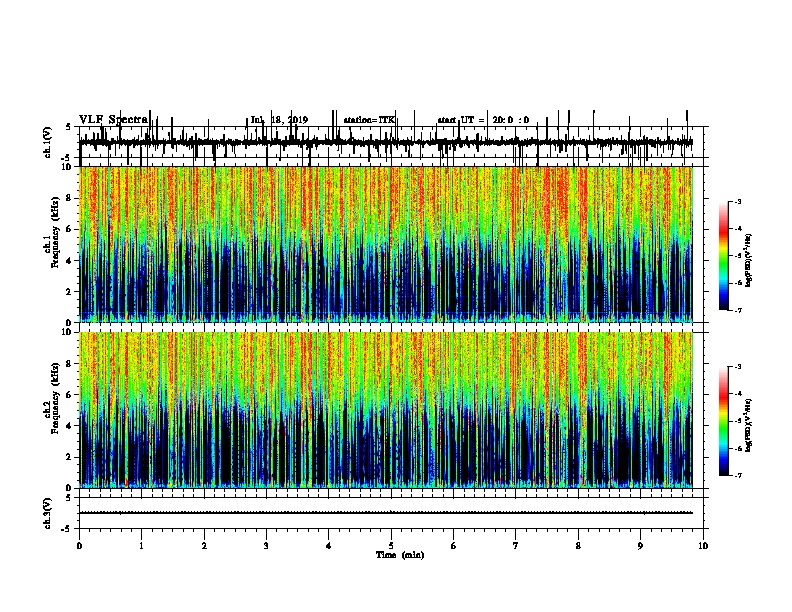Click the '5' tick on the time axis
Image resolution: width=792 pixels, height=612 pixels.
[x=391, y=546]
